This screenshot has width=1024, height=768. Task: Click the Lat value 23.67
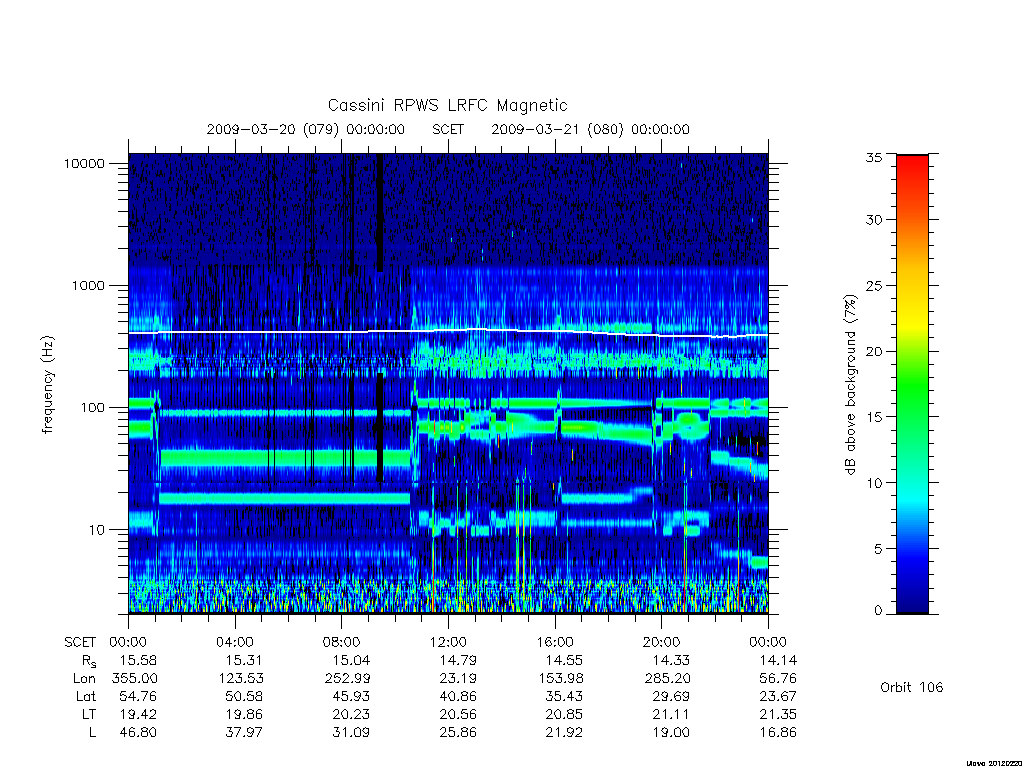coord(778,697)
